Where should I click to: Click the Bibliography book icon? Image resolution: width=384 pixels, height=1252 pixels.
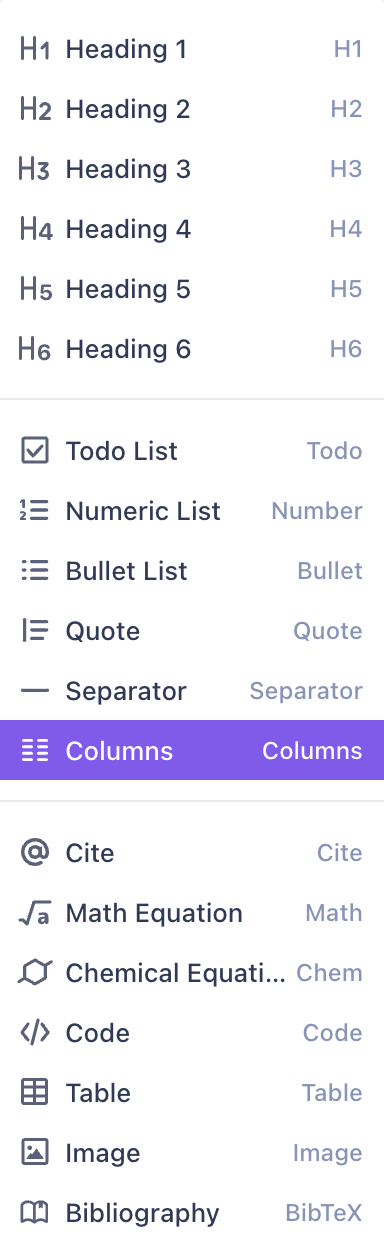[35, 1213]
